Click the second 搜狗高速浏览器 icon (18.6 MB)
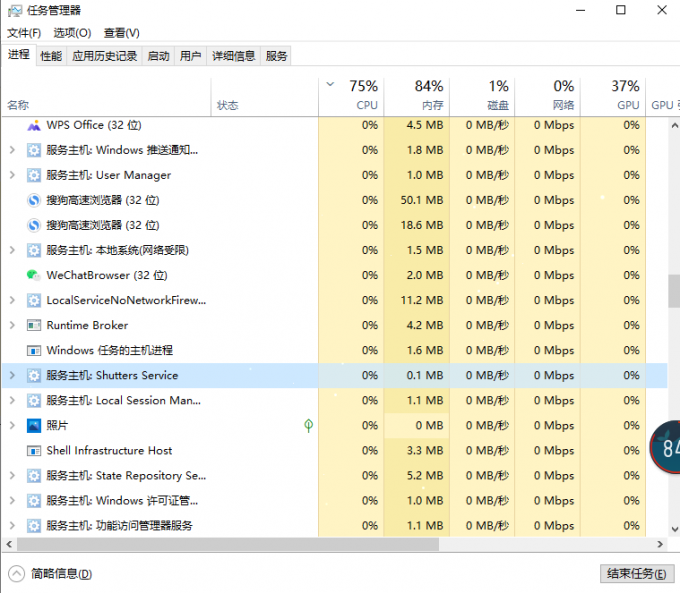Image resolution: width=680 pixels, height=593 pixels. pos(34,226)
